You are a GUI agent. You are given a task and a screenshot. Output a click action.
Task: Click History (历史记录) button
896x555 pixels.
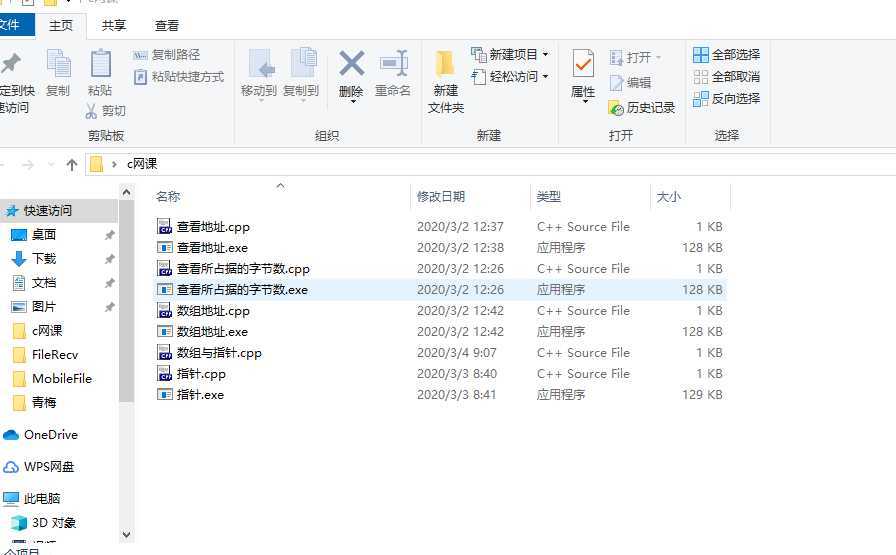point(642,107)
